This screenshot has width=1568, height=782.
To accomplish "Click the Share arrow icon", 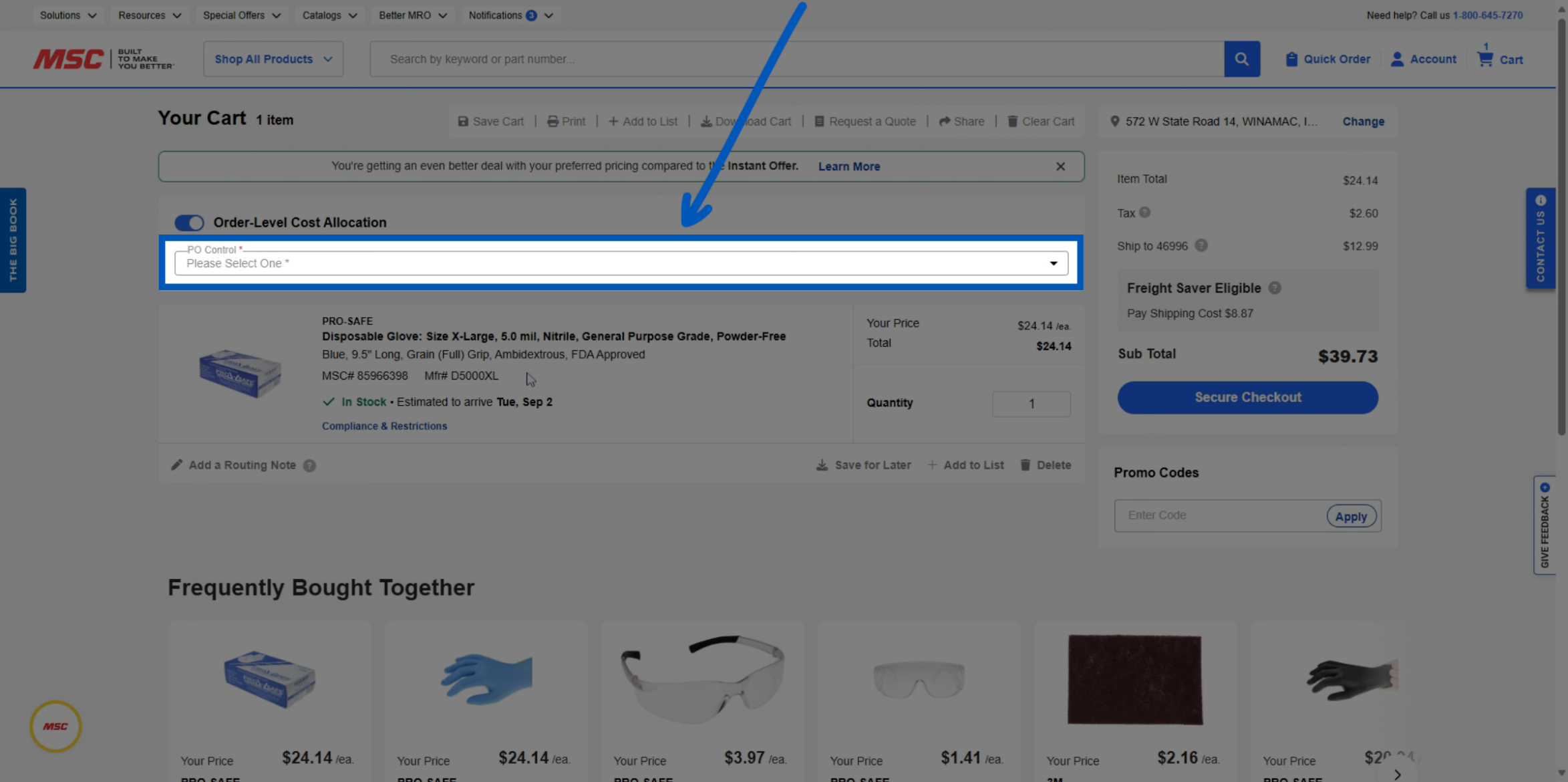I will [x=945, y=122].
